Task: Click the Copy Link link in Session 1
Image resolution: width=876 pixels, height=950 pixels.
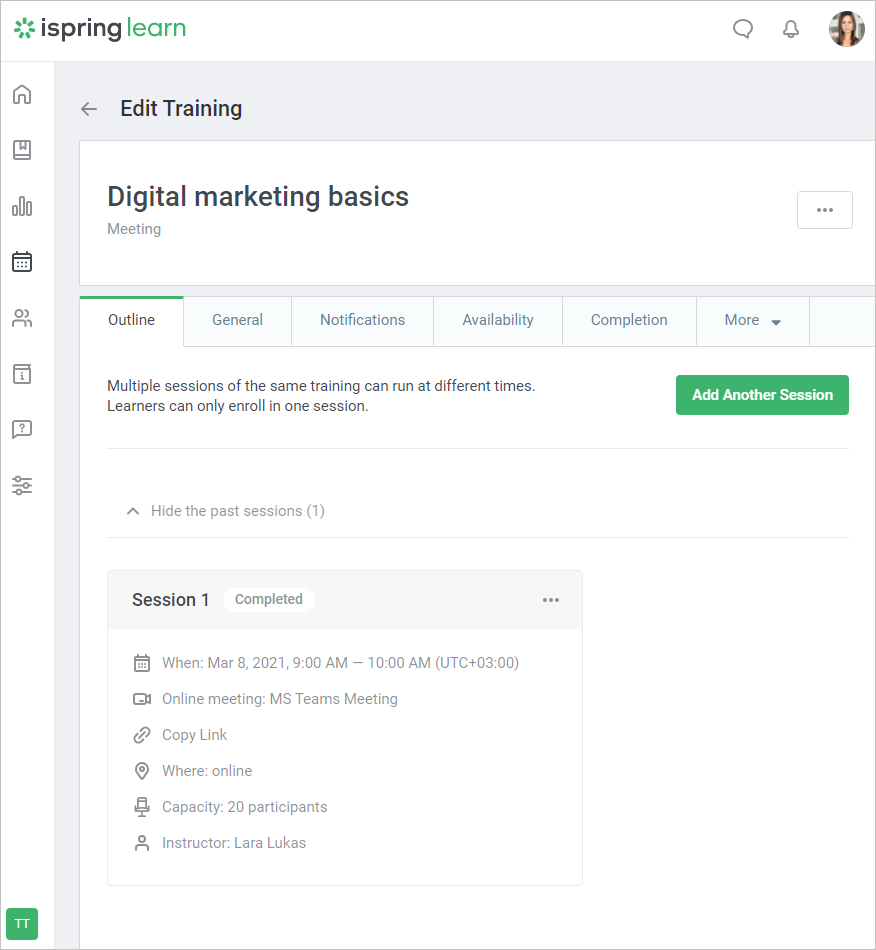Action: pyautogui.click(x=194, y=735)
